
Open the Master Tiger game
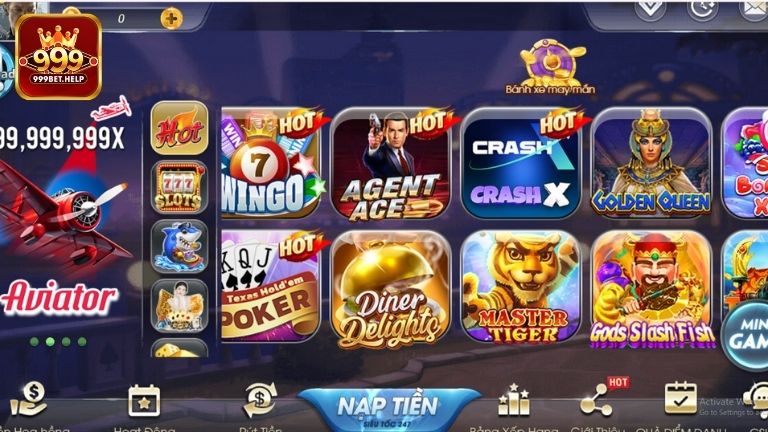pyautogui.click(x=521, y=287)
